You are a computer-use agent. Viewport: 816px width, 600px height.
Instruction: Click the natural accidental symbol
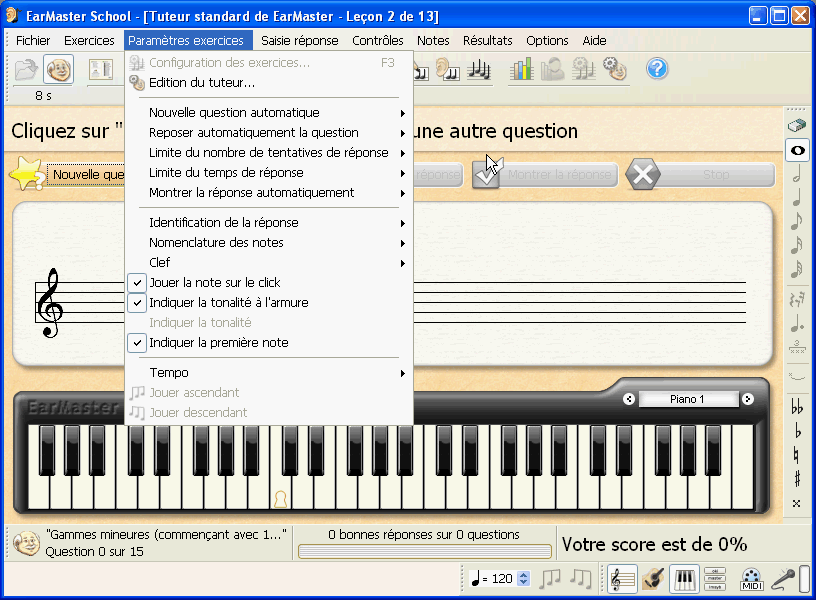[796, 455]
